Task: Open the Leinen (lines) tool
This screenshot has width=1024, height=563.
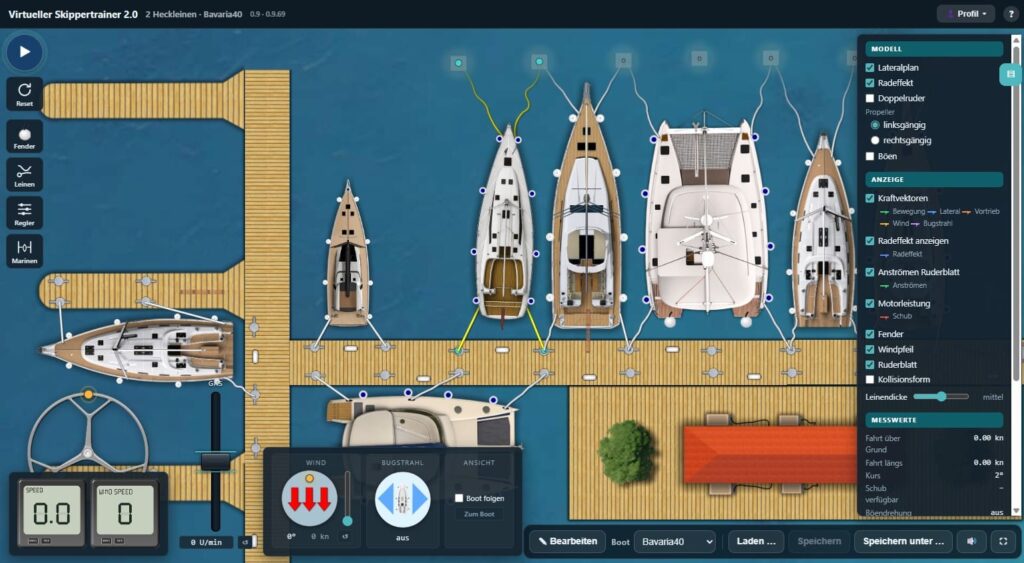Action: pyautogui.click(x=25, y=175)
